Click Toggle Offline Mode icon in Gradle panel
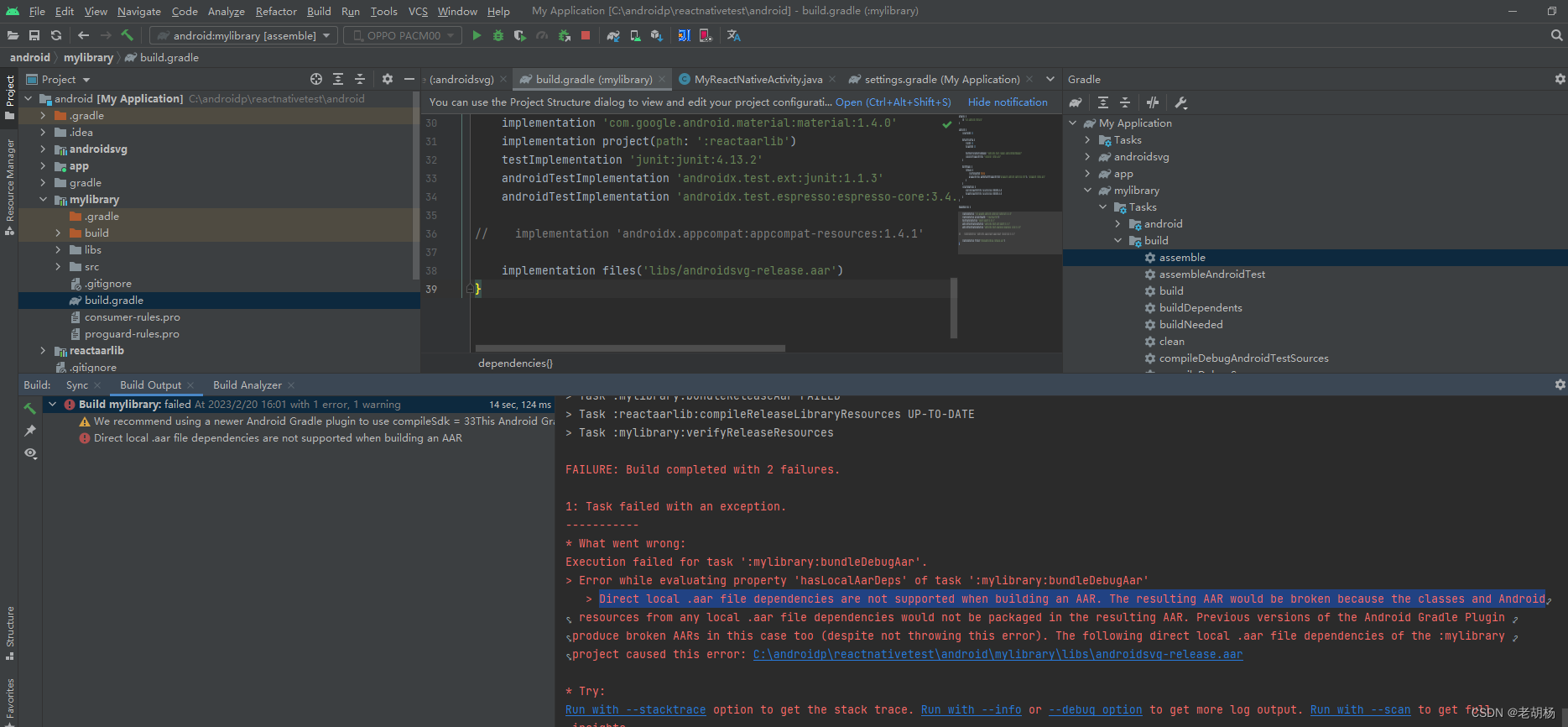 coord(1153,102)
